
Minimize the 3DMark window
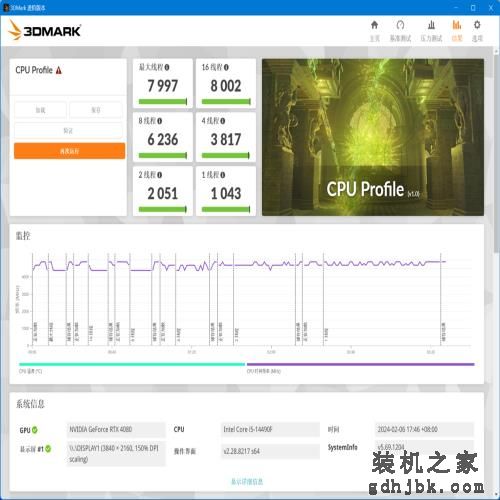tap(456, 7)
